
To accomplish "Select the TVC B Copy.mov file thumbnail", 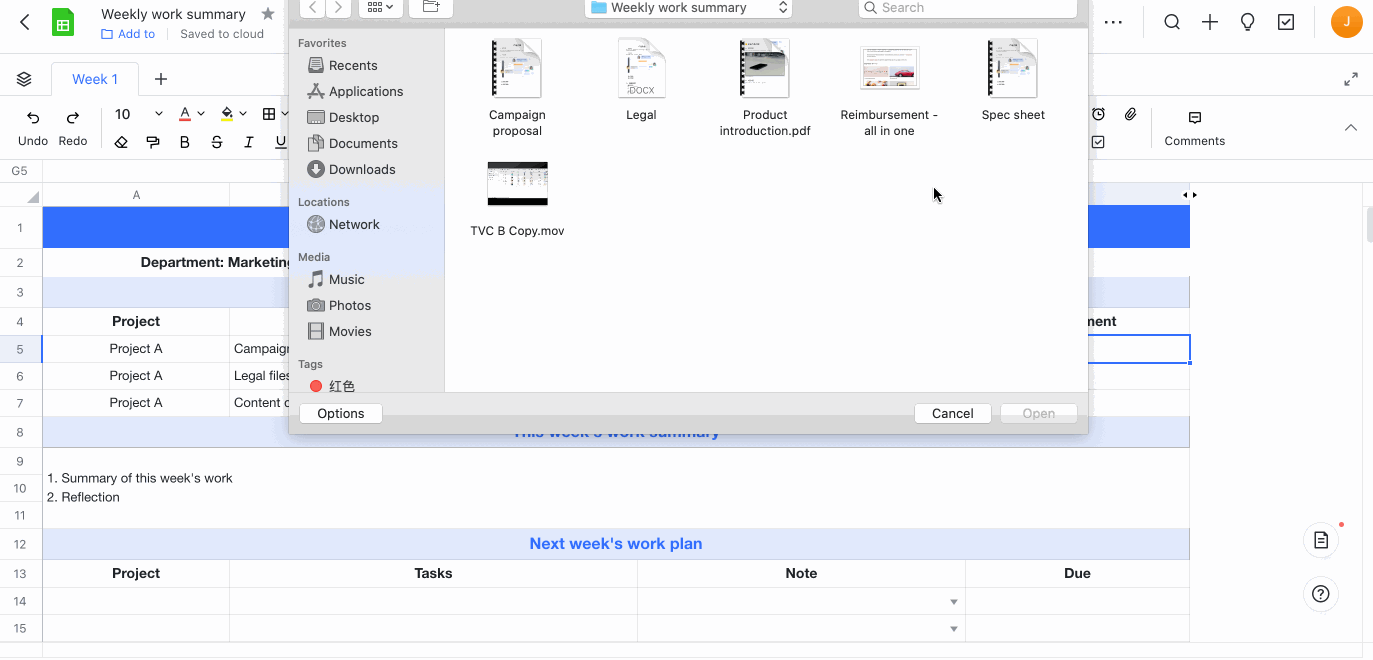I will [517, 184].
